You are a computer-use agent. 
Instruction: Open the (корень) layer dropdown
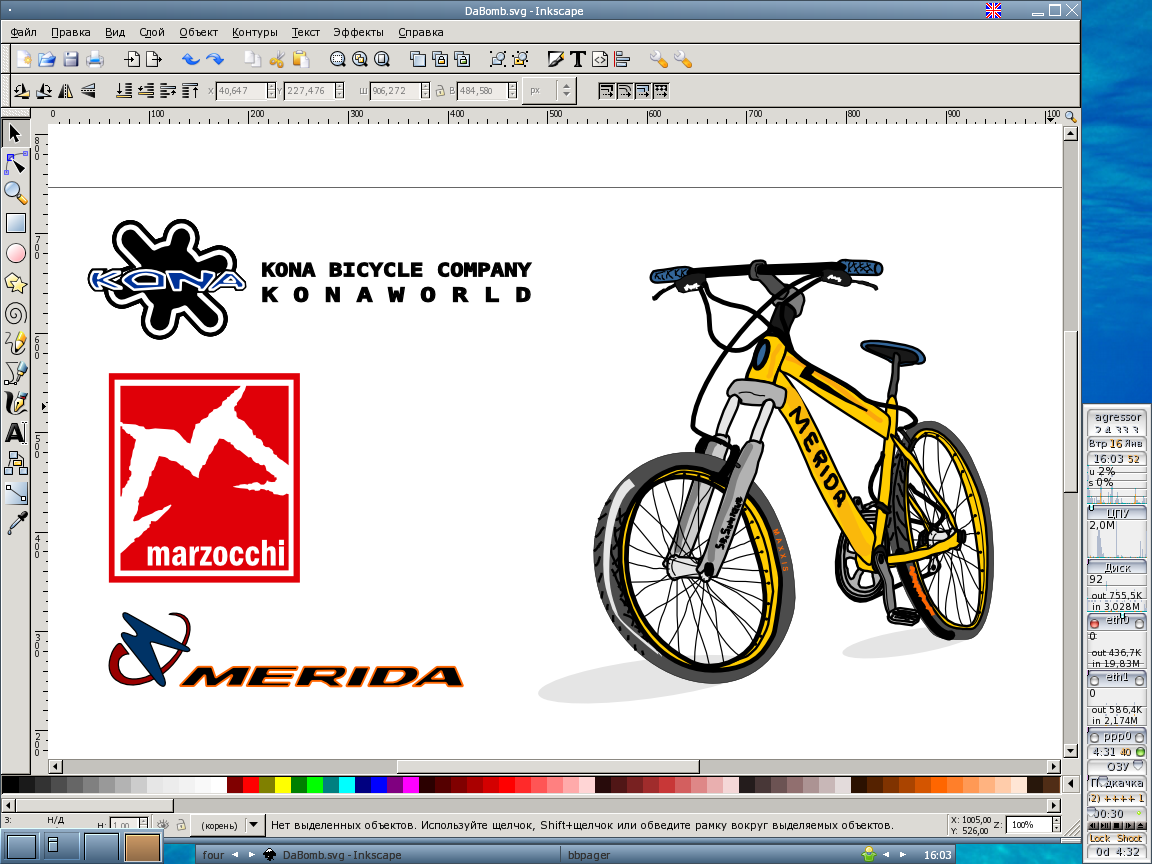coord(228,825)
